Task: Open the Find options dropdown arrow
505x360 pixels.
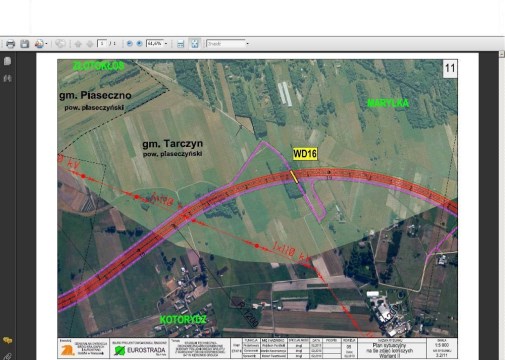Action: click(247, 44)
